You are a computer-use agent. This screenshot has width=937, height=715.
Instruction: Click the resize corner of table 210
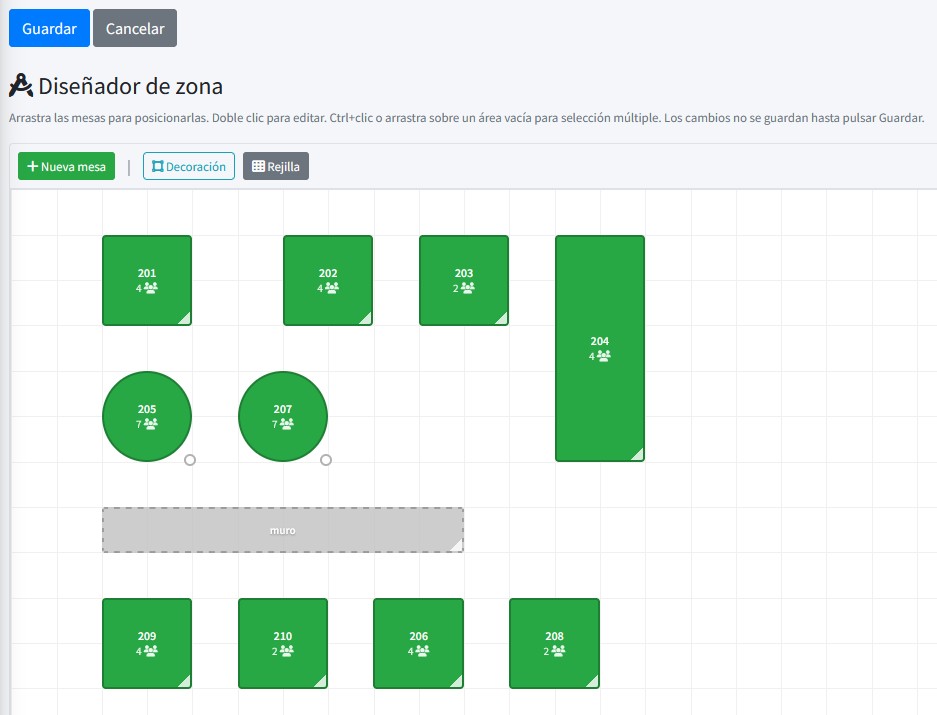(x=320, y=681)
